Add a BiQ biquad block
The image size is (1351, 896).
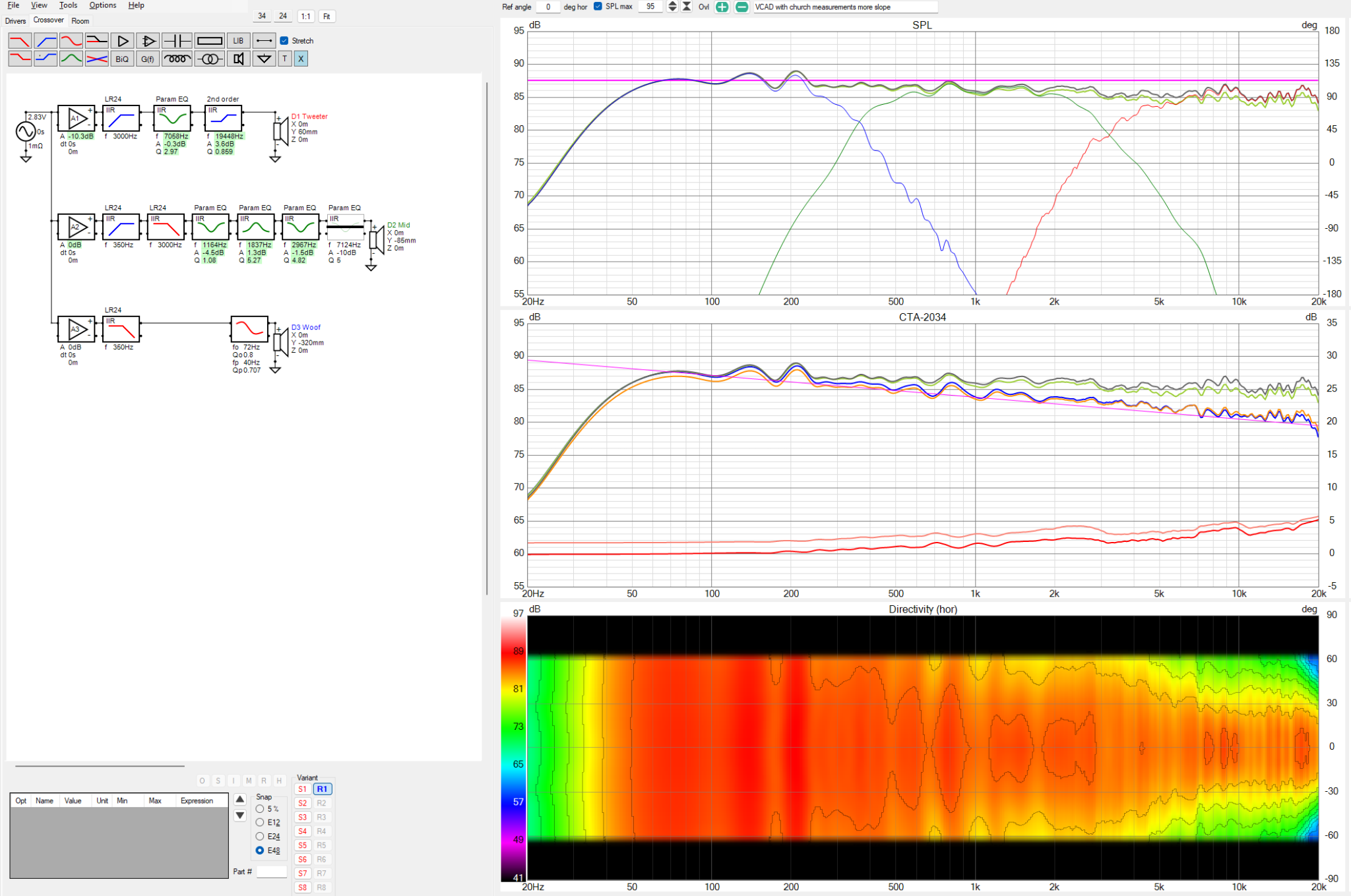coord(123,59)
